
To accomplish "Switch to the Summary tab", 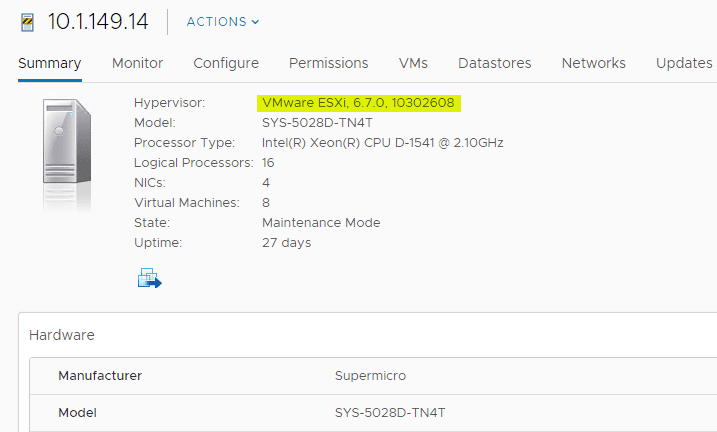I will (49, 63).
